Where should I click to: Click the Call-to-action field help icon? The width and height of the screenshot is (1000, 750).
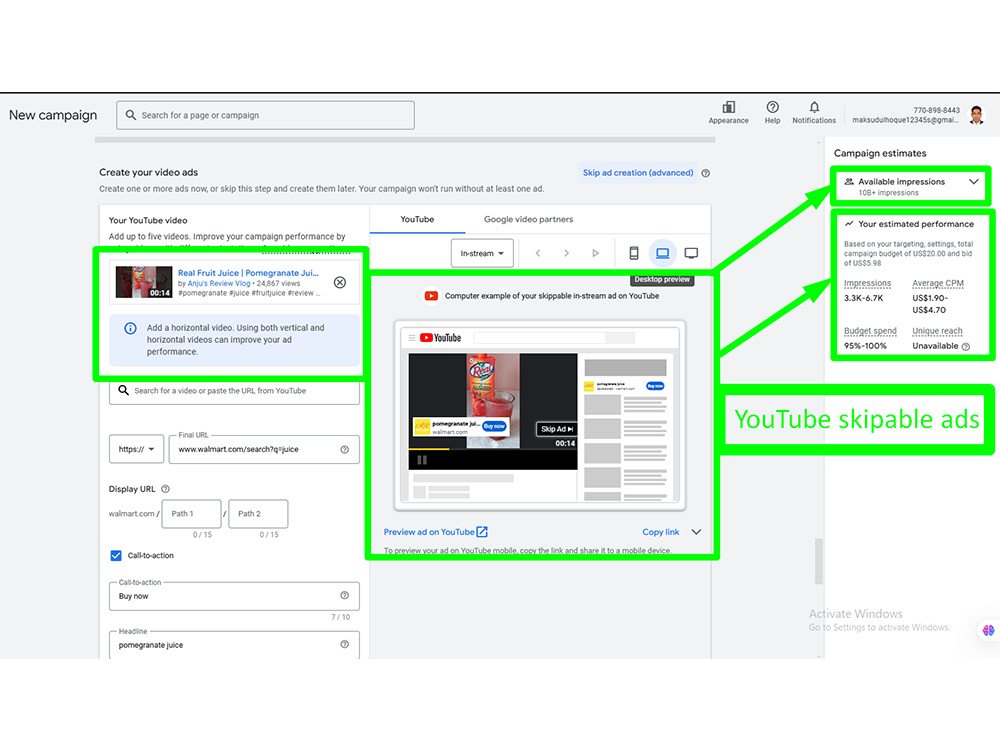coord(344,595)
